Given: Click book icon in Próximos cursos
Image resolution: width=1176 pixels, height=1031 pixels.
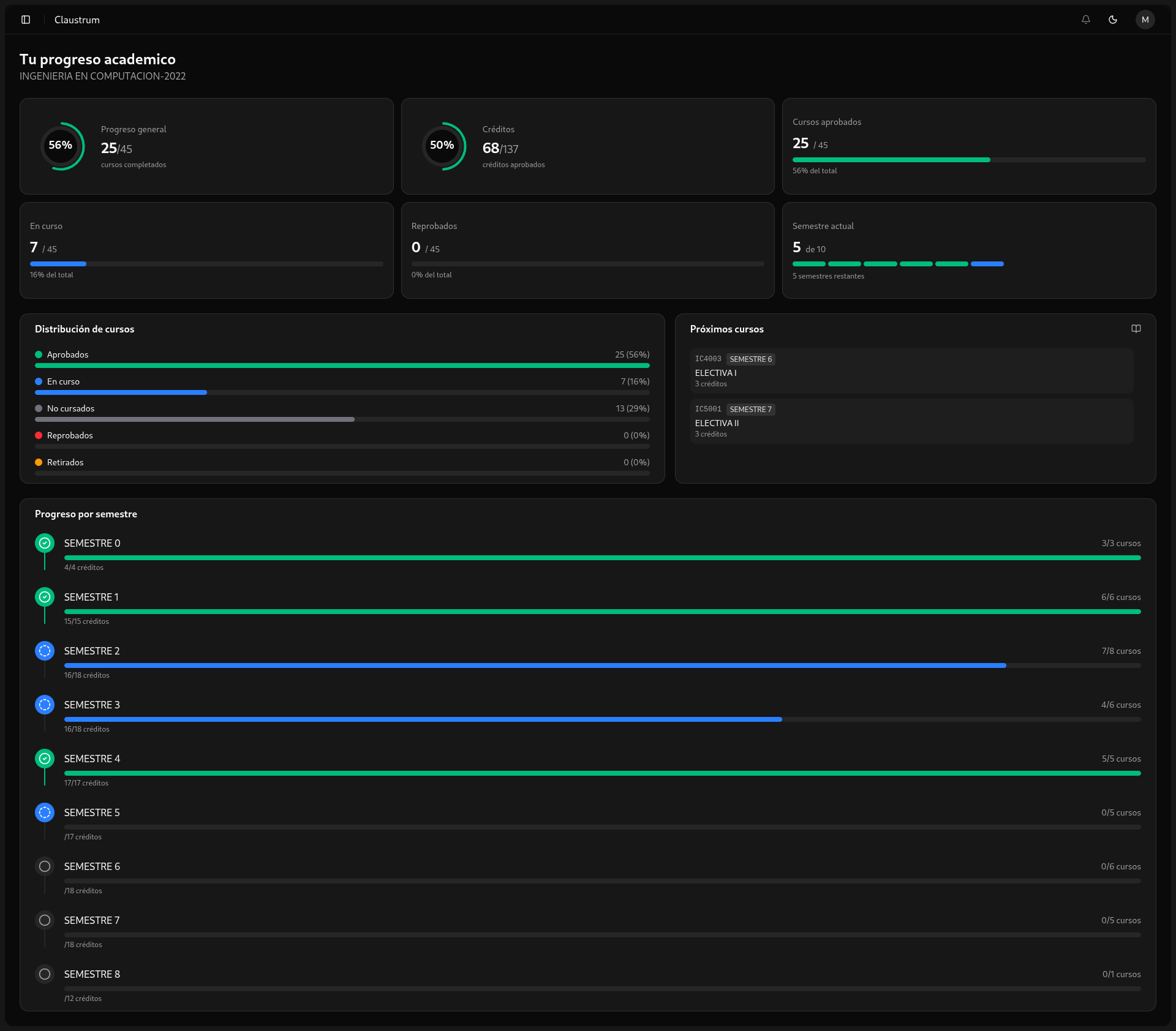Looking at the screenshot, I should click(1136, 329).
